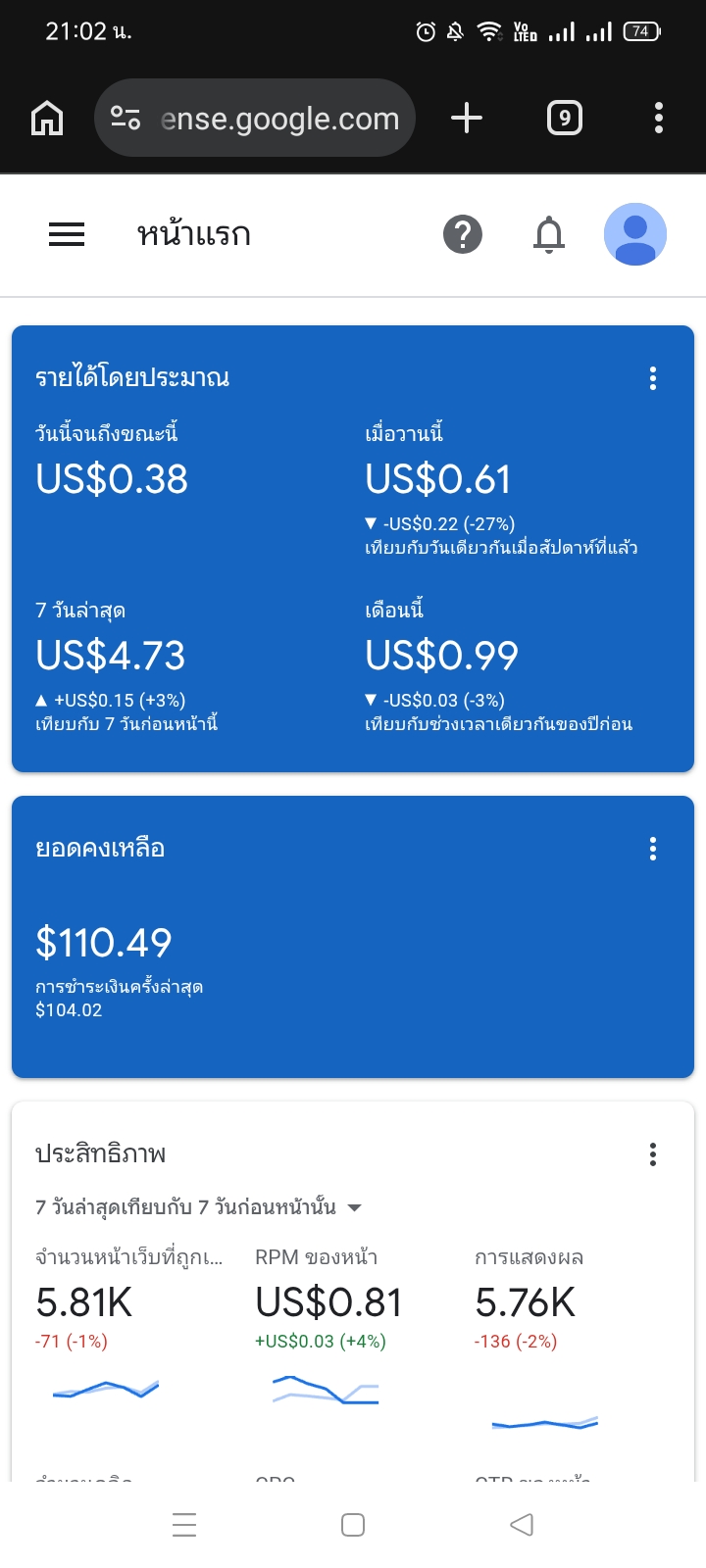Screen dimensions: 706x1568
Task: Select the US$0.38 today-so-far earnings
Action: pyautogui.click(x=112, y=479)
